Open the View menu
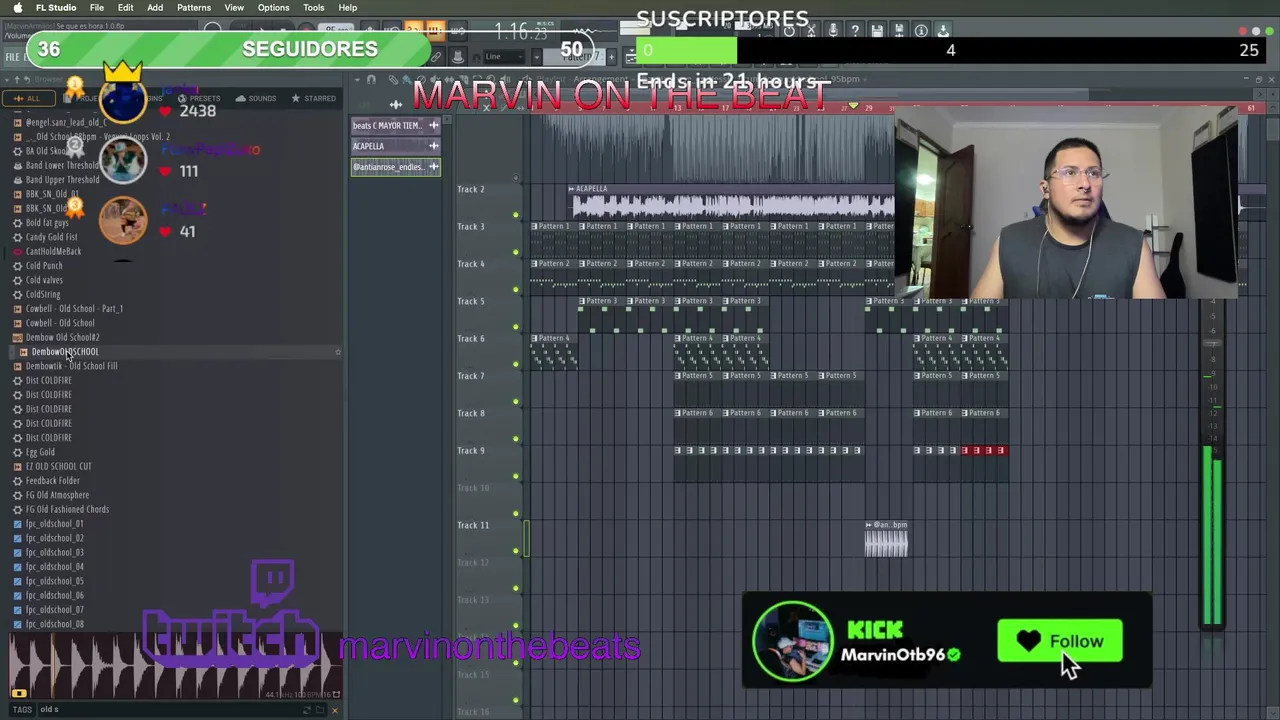This screenshot has height=720, width=1280. click(234, 8)
